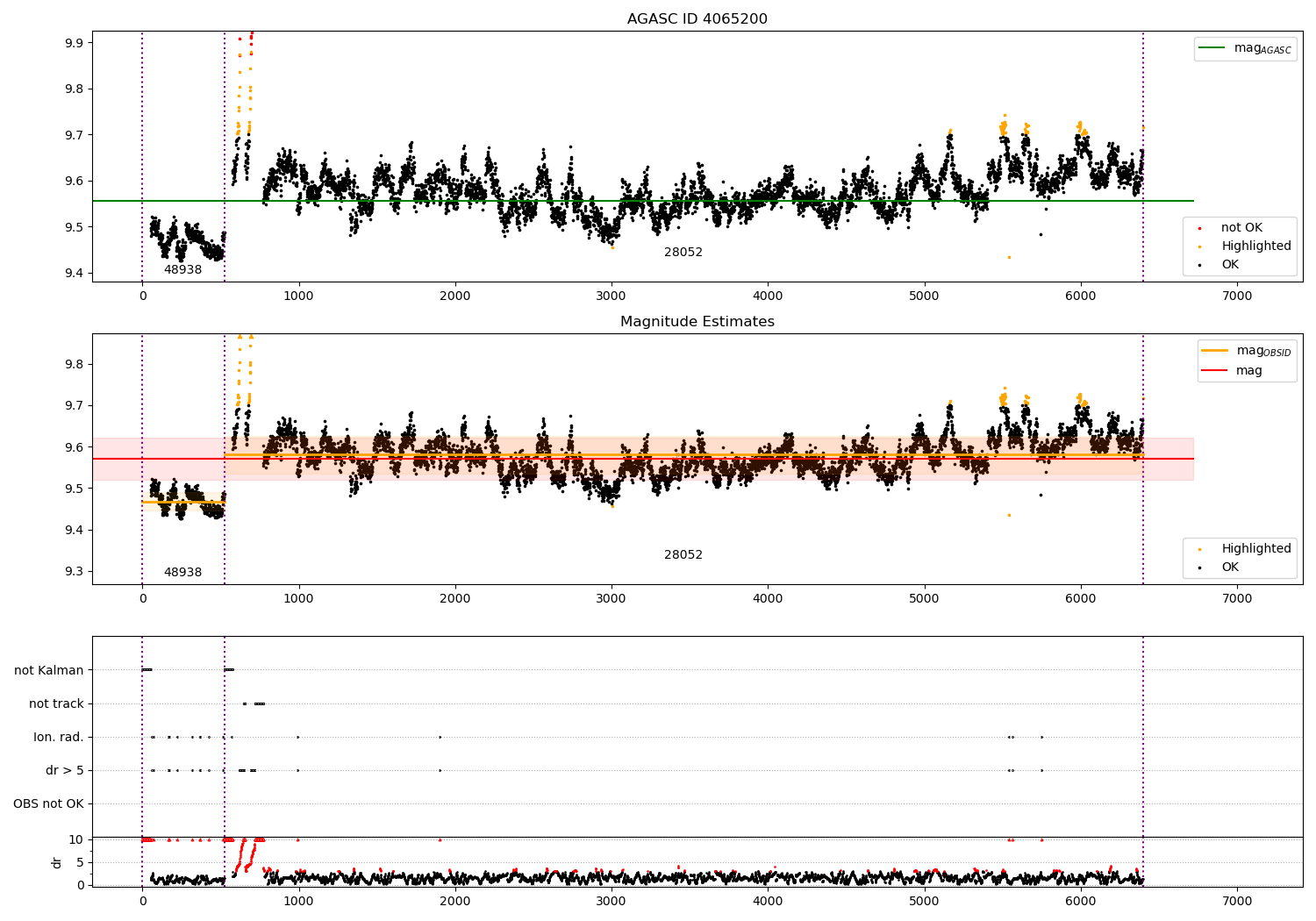1316x921 pixels.
Task: Click the 9.3 y-tick of middle plot
Action: 75,572
